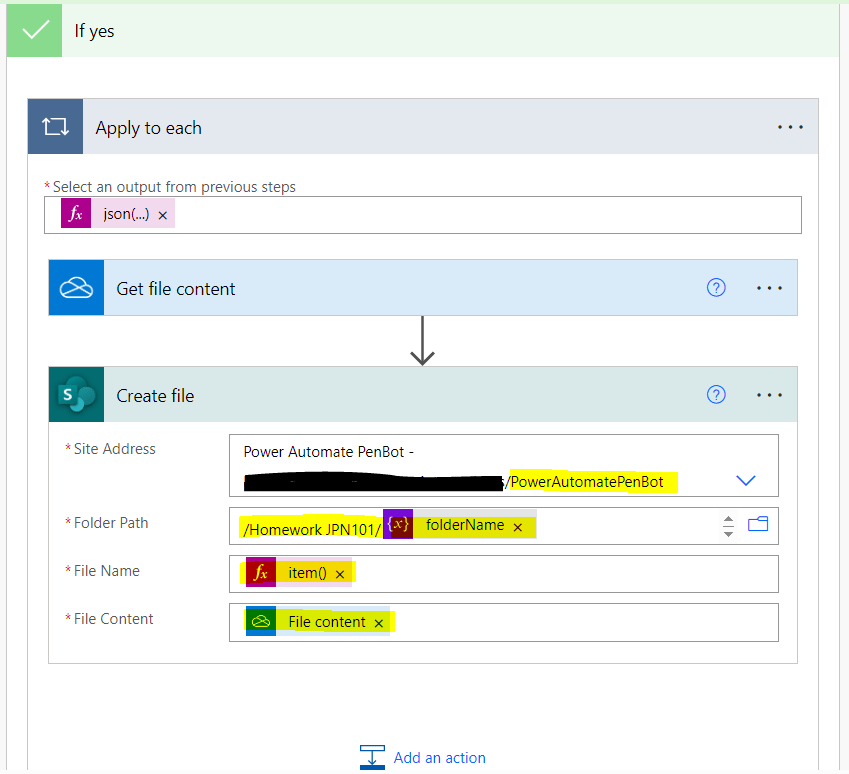
Task: Open help for Create file action
Action: 716,395
